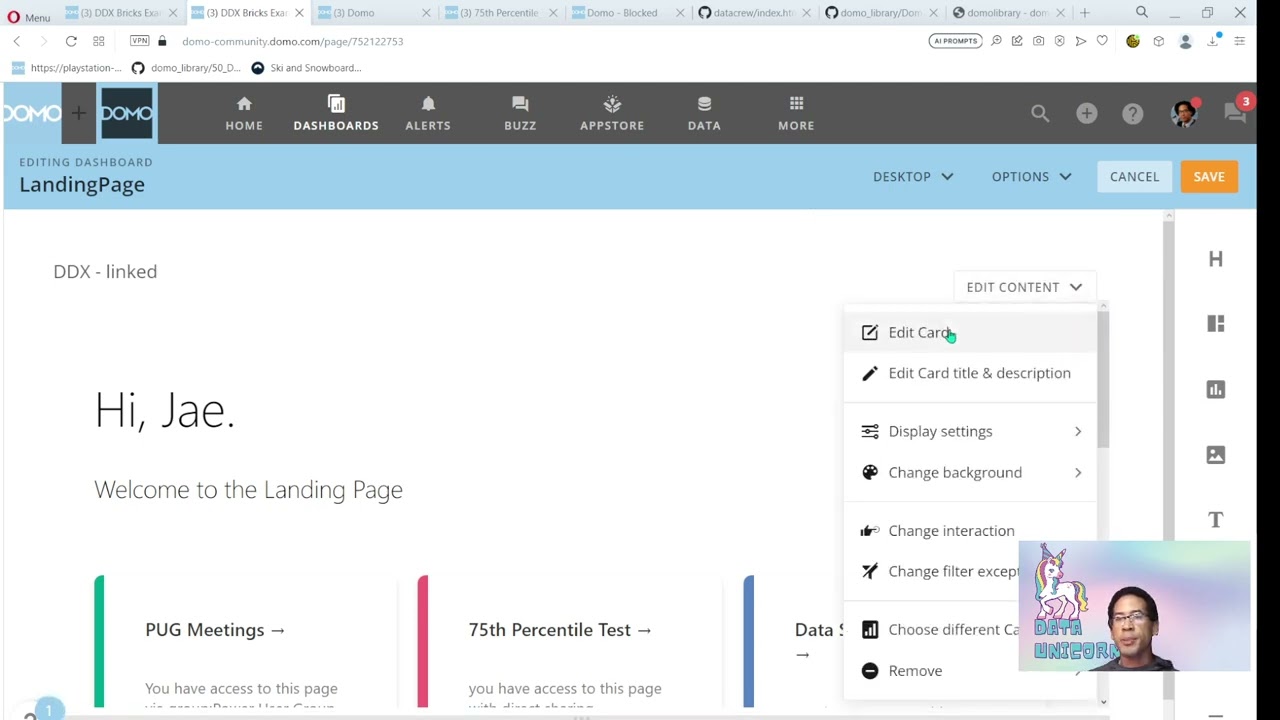Image resolution: width=1280 pixels, height=720 pixels.
Task: Add an image from the right sidebar
Action: pos(1216,454)
